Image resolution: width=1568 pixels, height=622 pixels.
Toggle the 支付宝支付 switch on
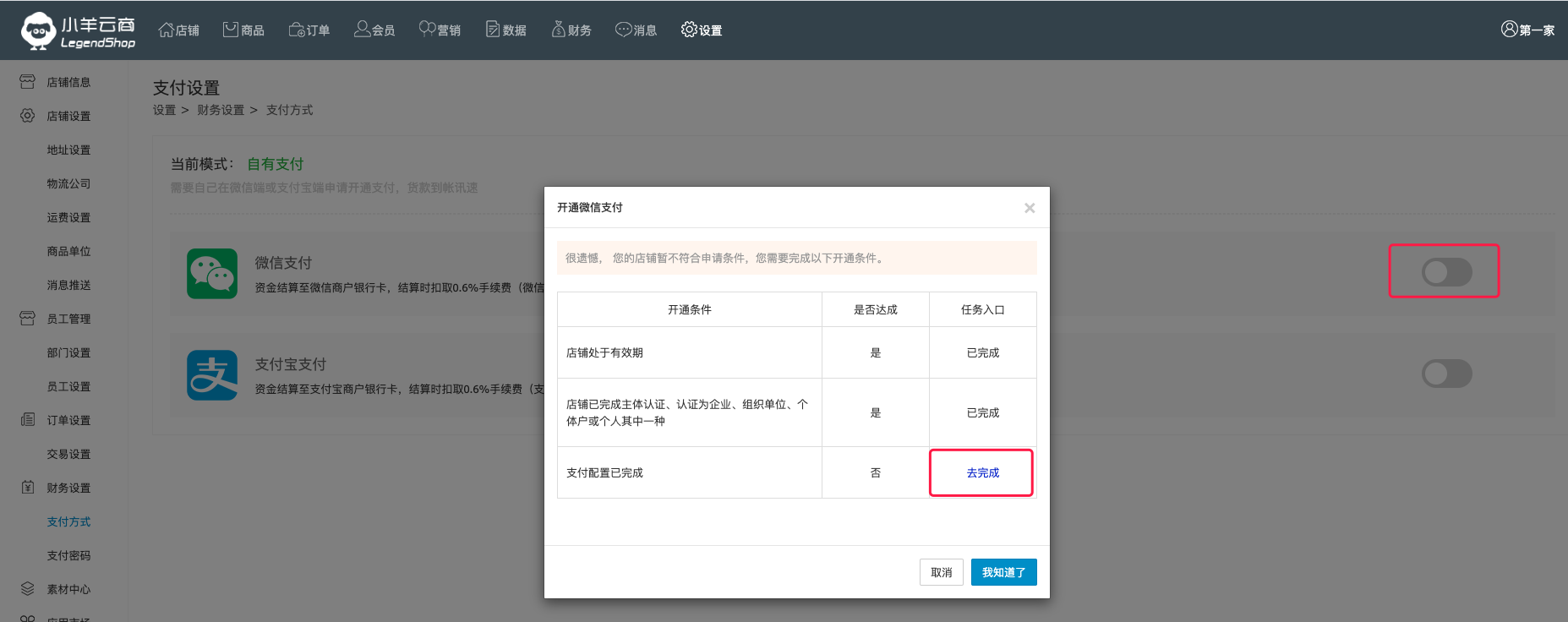[x=1446, y=374]
